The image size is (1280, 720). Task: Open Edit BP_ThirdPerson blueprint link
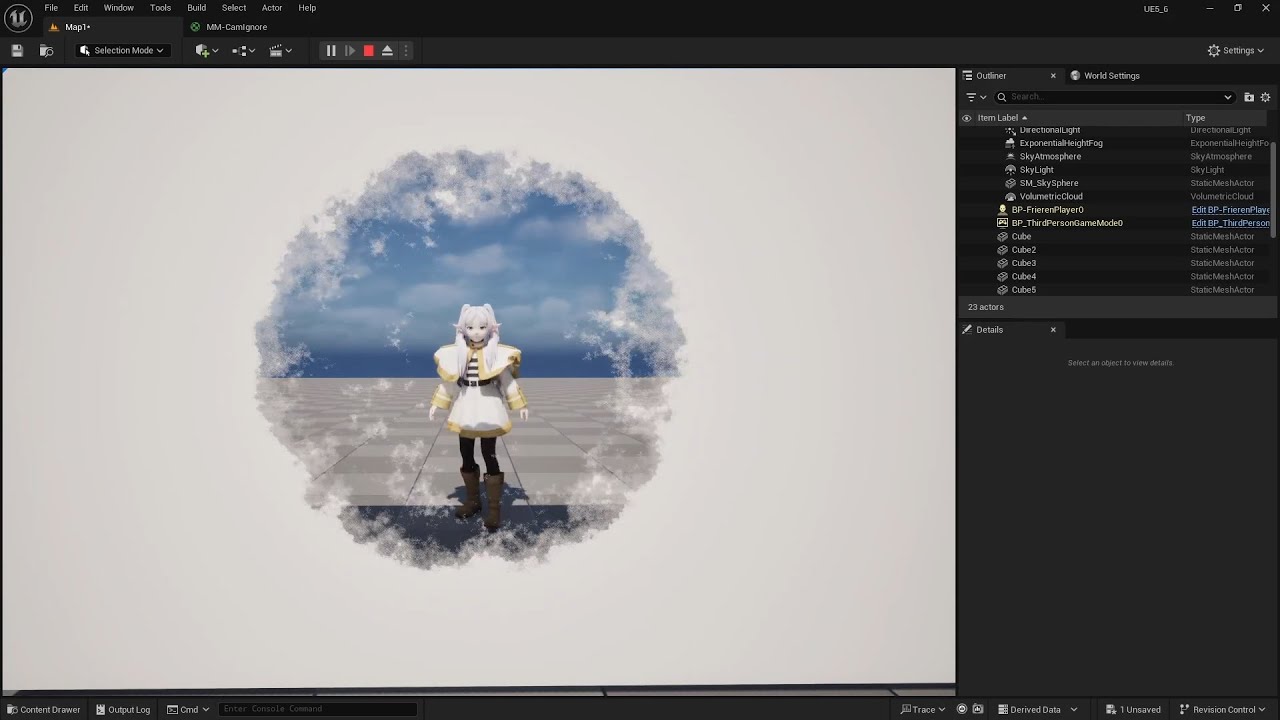(x=1230, y=223)
